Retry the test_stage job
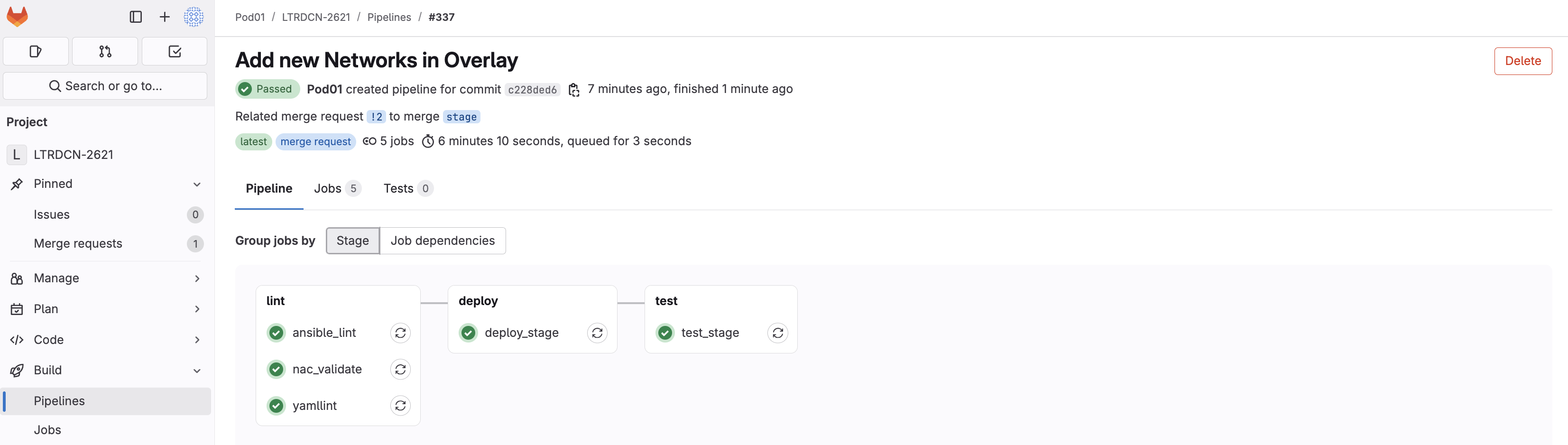This screenshot has height=445, width=1568. pyautogui.click(x=777, y=333)
